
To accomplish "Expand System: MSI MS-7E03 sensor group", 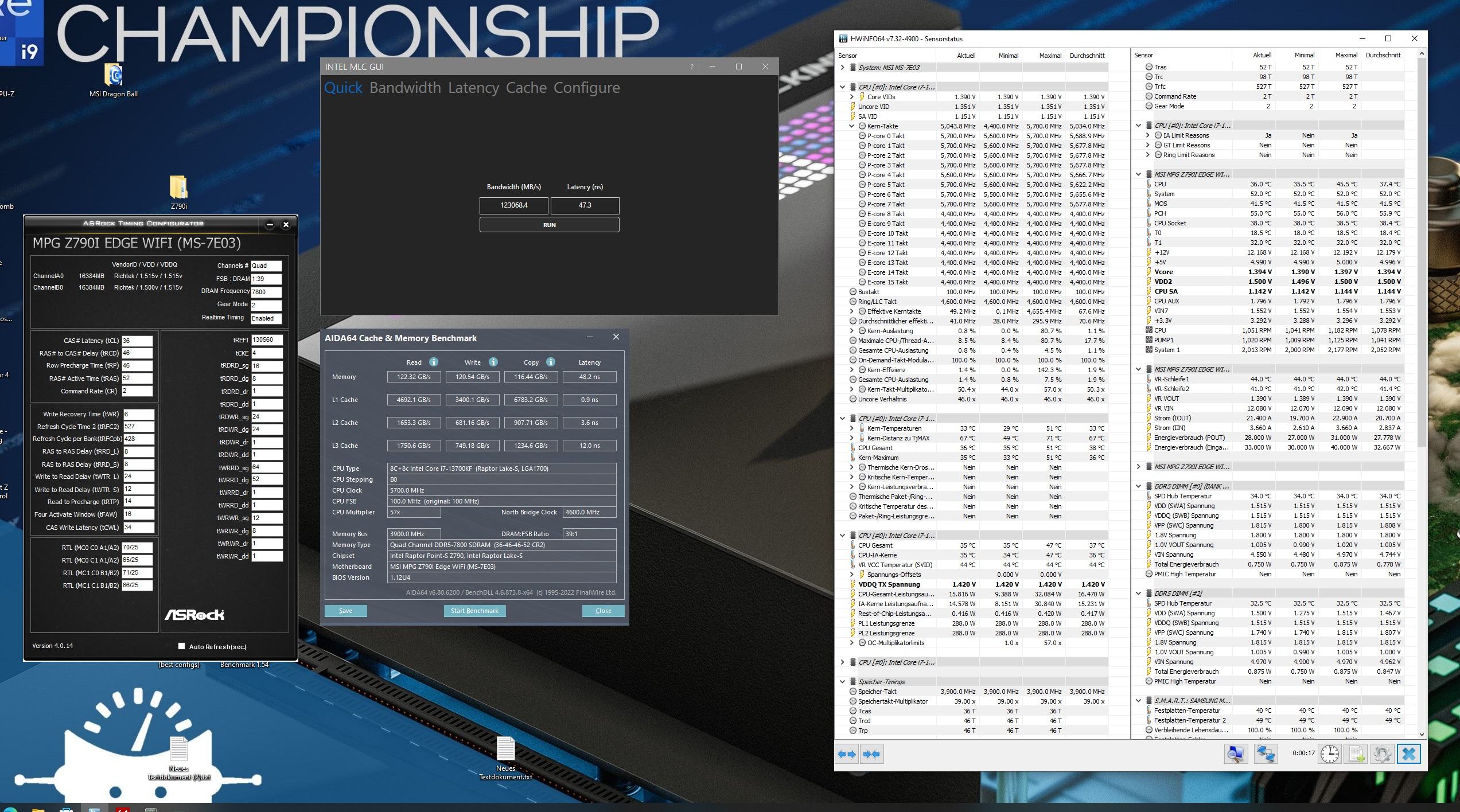I will [x=842, y=68].
